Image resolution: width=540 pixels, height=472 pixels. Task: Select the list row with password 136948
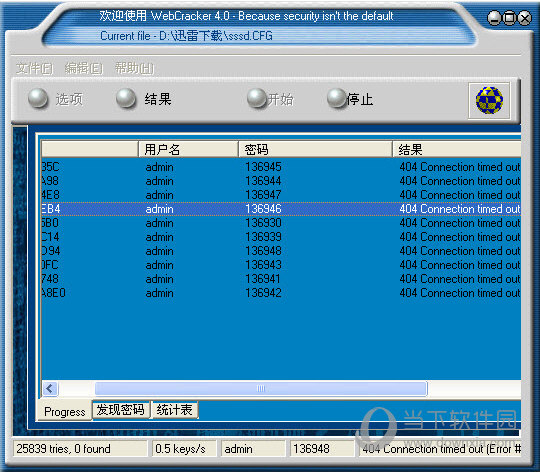[x=281, y=251]
